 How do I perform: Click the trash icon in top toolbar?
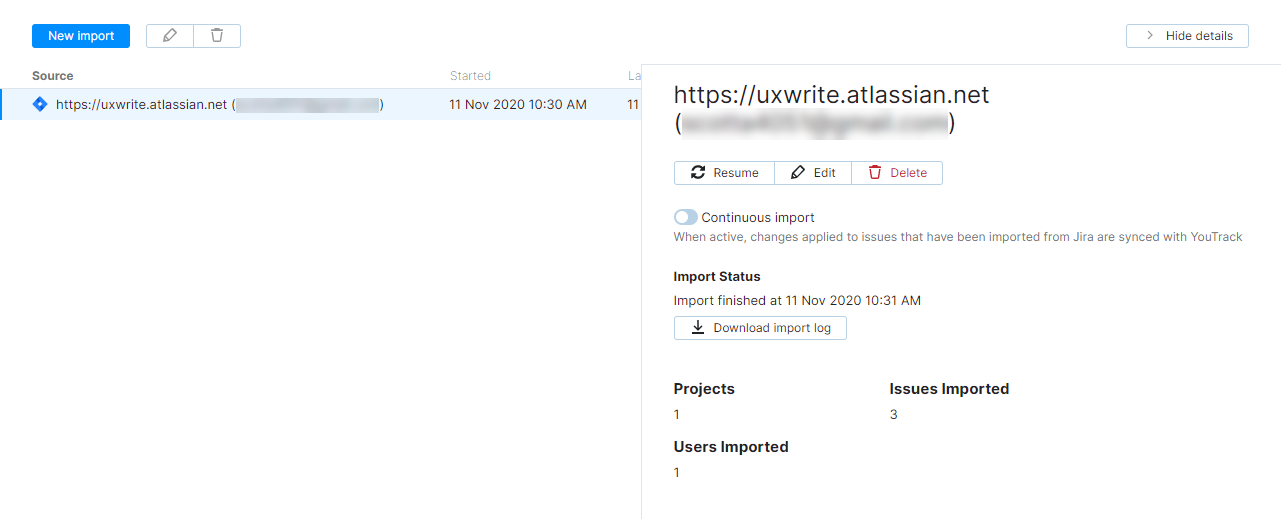point(217,36)
